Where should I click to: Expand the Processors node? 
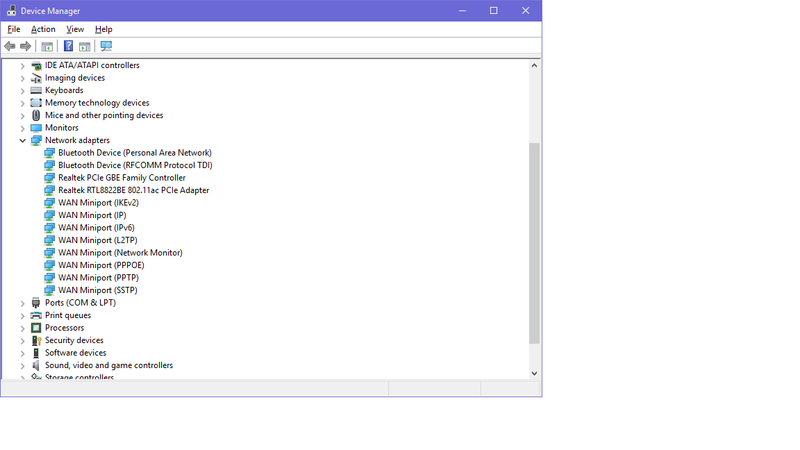(22, 328)
